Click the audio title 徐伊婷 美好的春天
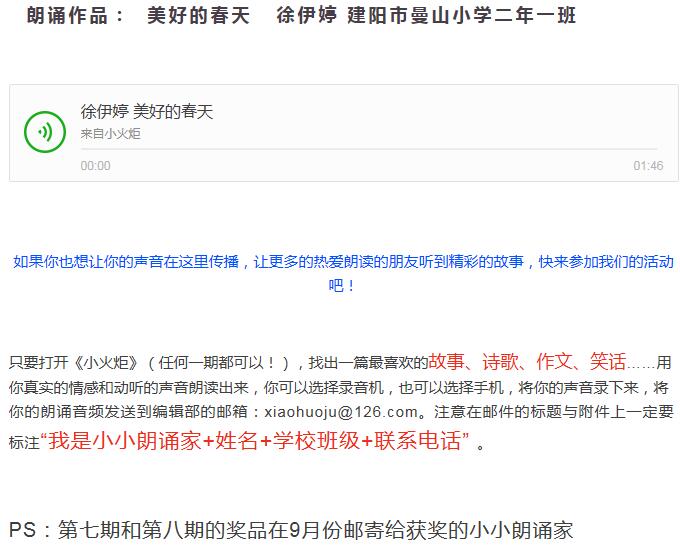The width and height of the screenshot is (680, 556). click(147, 112)
